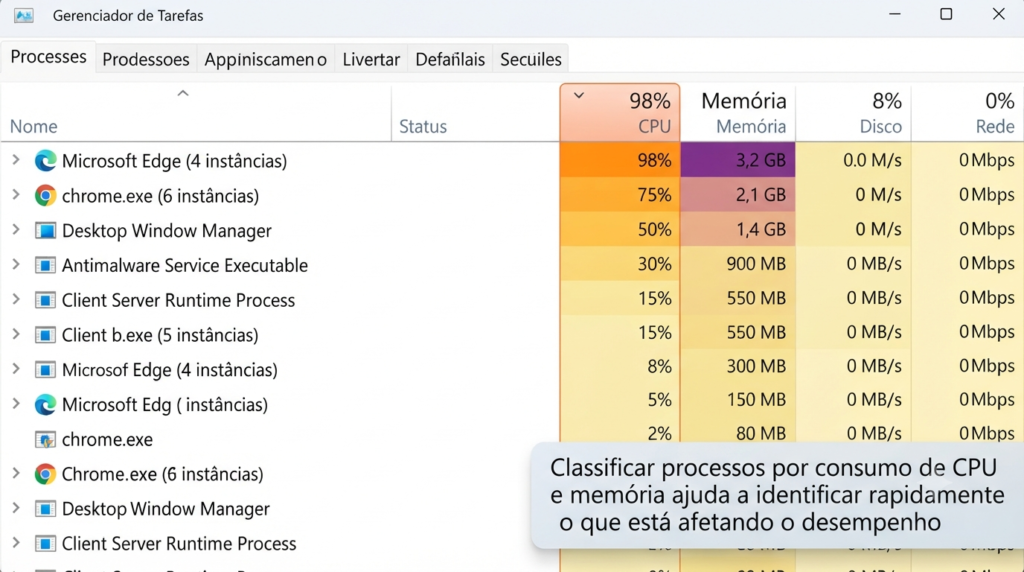Select the 30% CPU cell
The width and height of the screenshot is (1024, 572).
620,264
